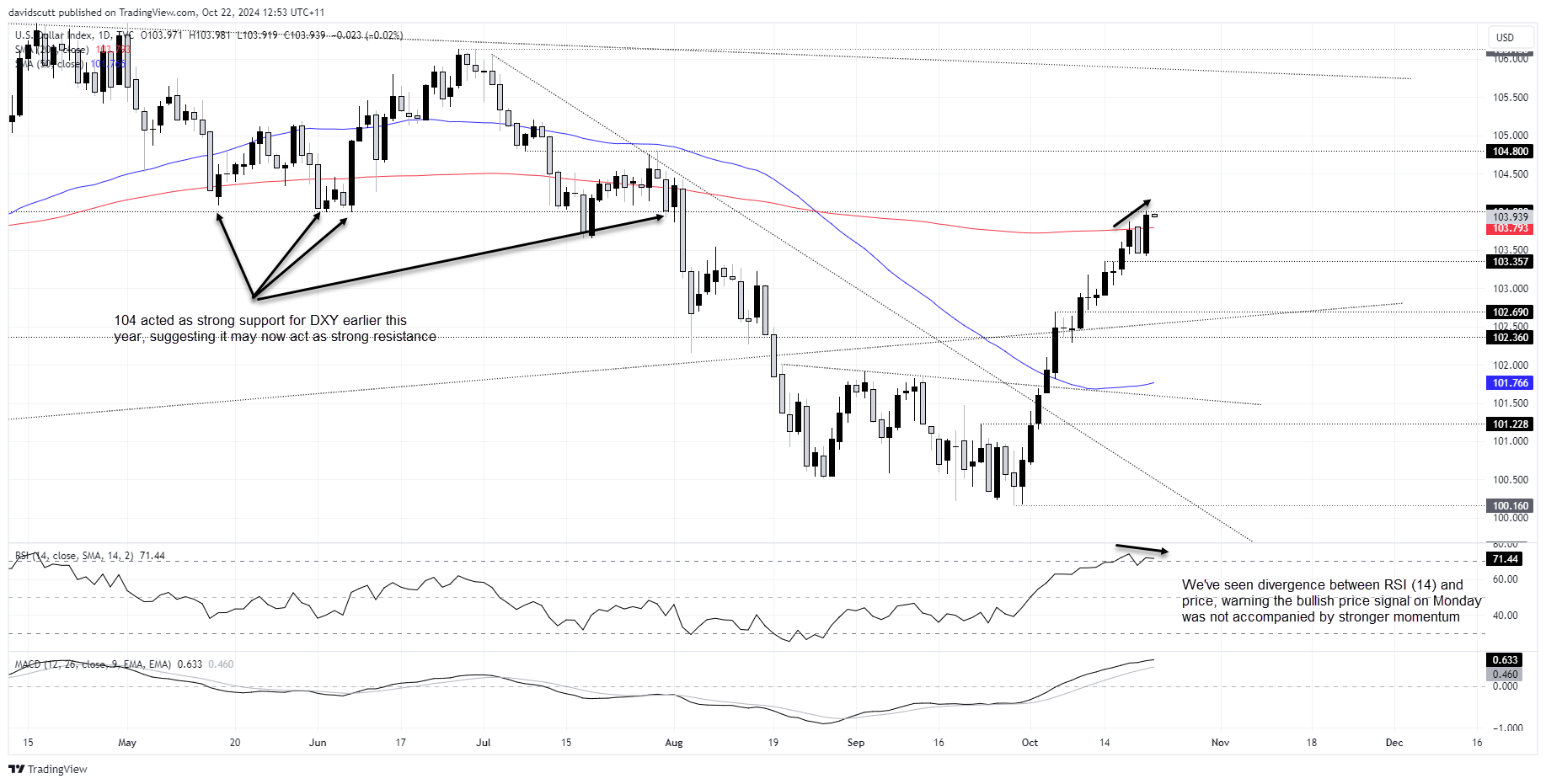1546x784 pixels.
Task: Click the Sep label on time axis
Action: (x=856, y=743)
